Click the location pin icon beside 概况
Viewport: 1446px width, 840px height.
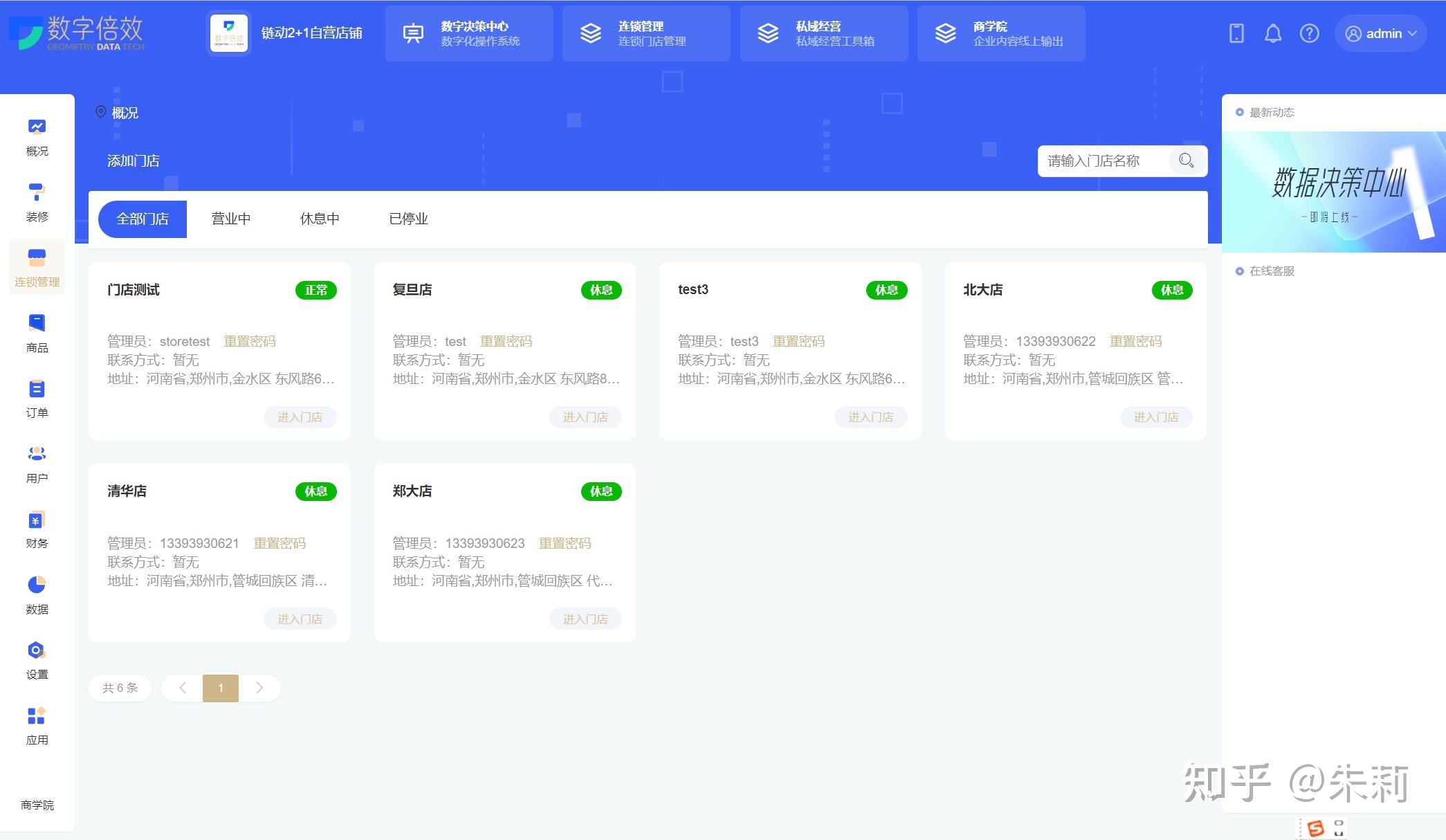click(x=101, y=112)
